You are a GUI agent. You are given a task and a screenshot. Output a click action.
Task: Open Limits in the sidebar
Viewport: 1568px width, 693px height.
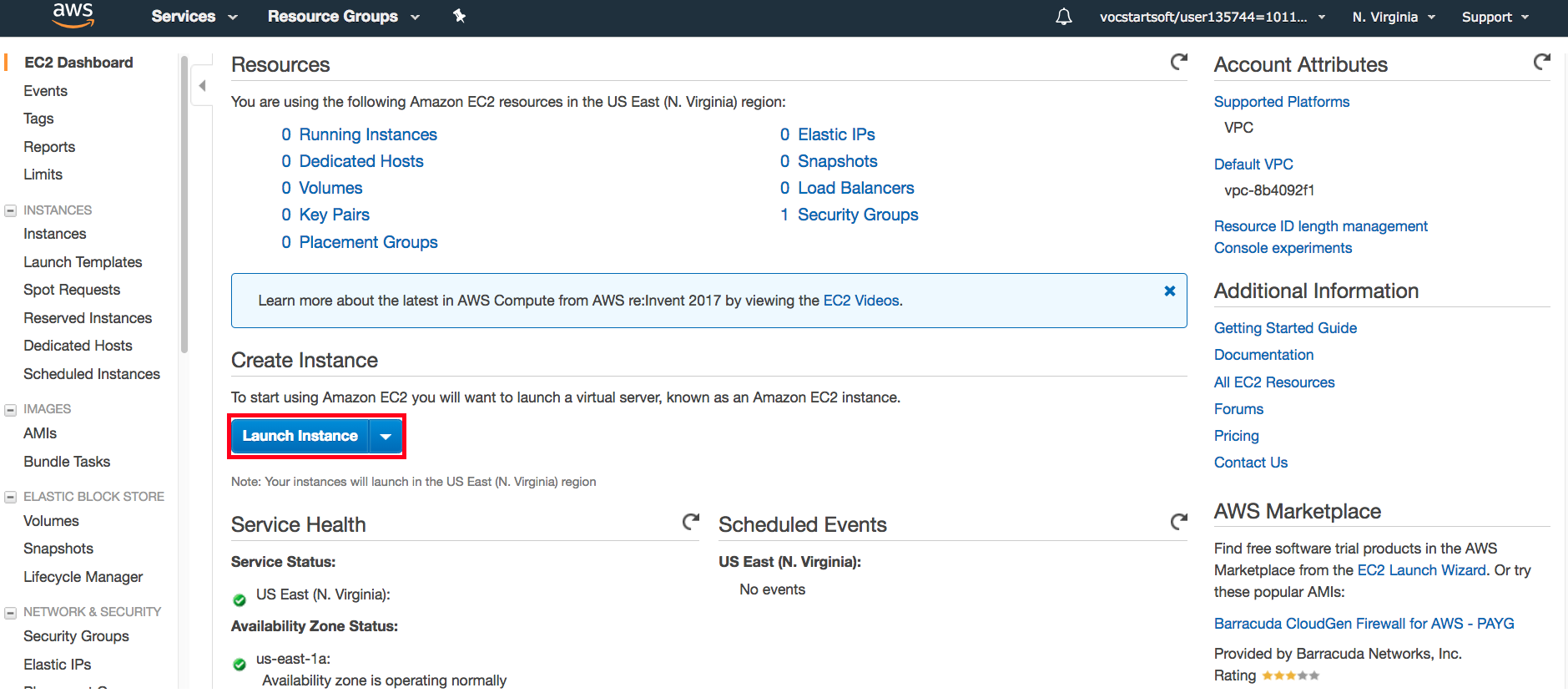43,175
